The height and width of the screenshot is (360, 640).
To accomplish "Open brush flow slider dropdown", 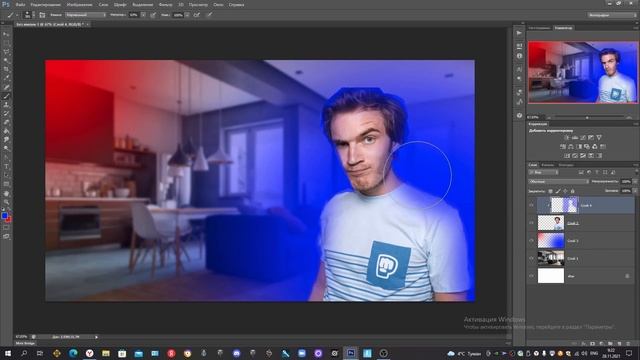I will point(187,15).
